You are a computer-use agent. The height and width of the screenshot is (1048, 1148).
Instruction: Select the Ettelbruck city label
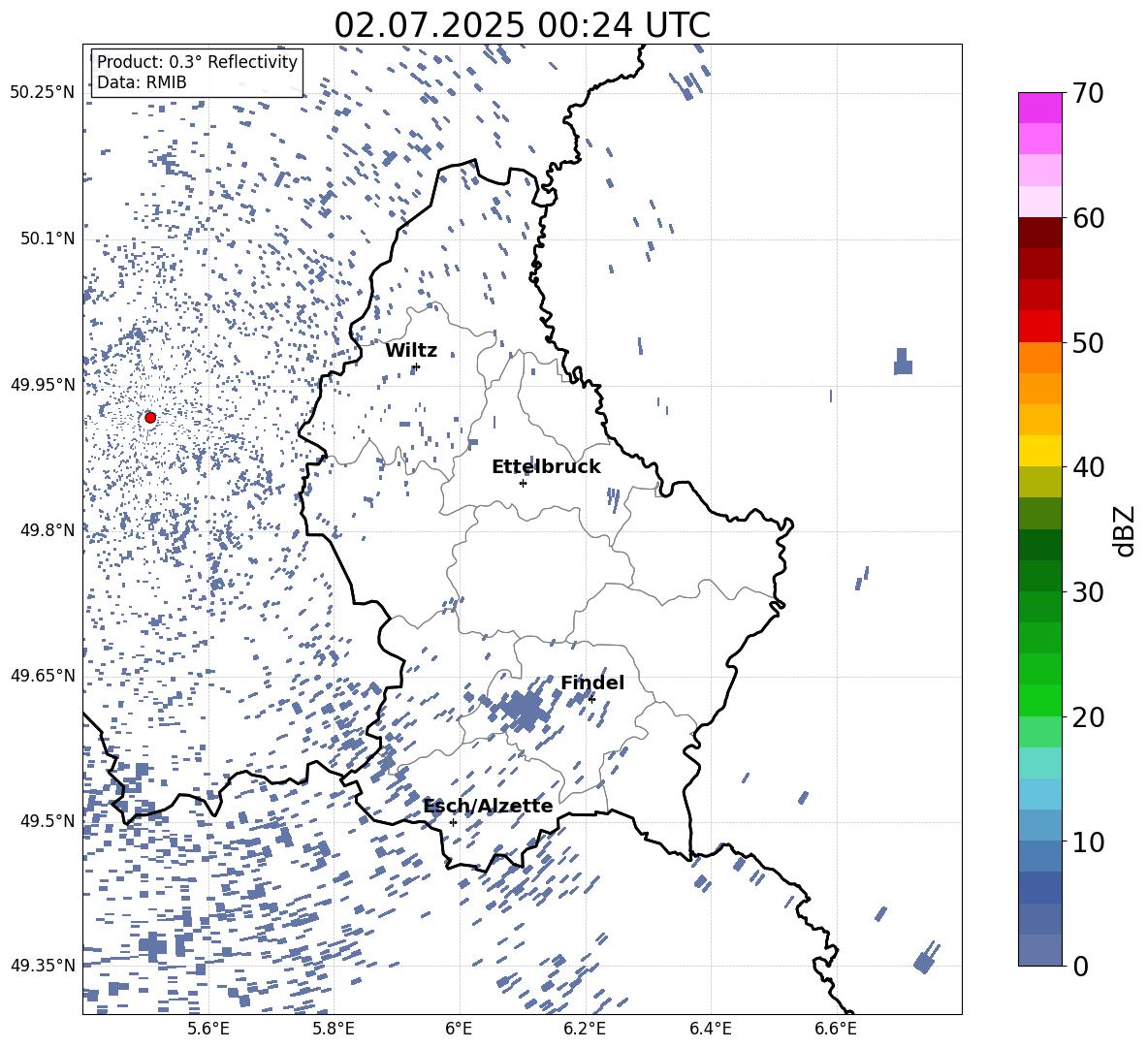point(546,467)
